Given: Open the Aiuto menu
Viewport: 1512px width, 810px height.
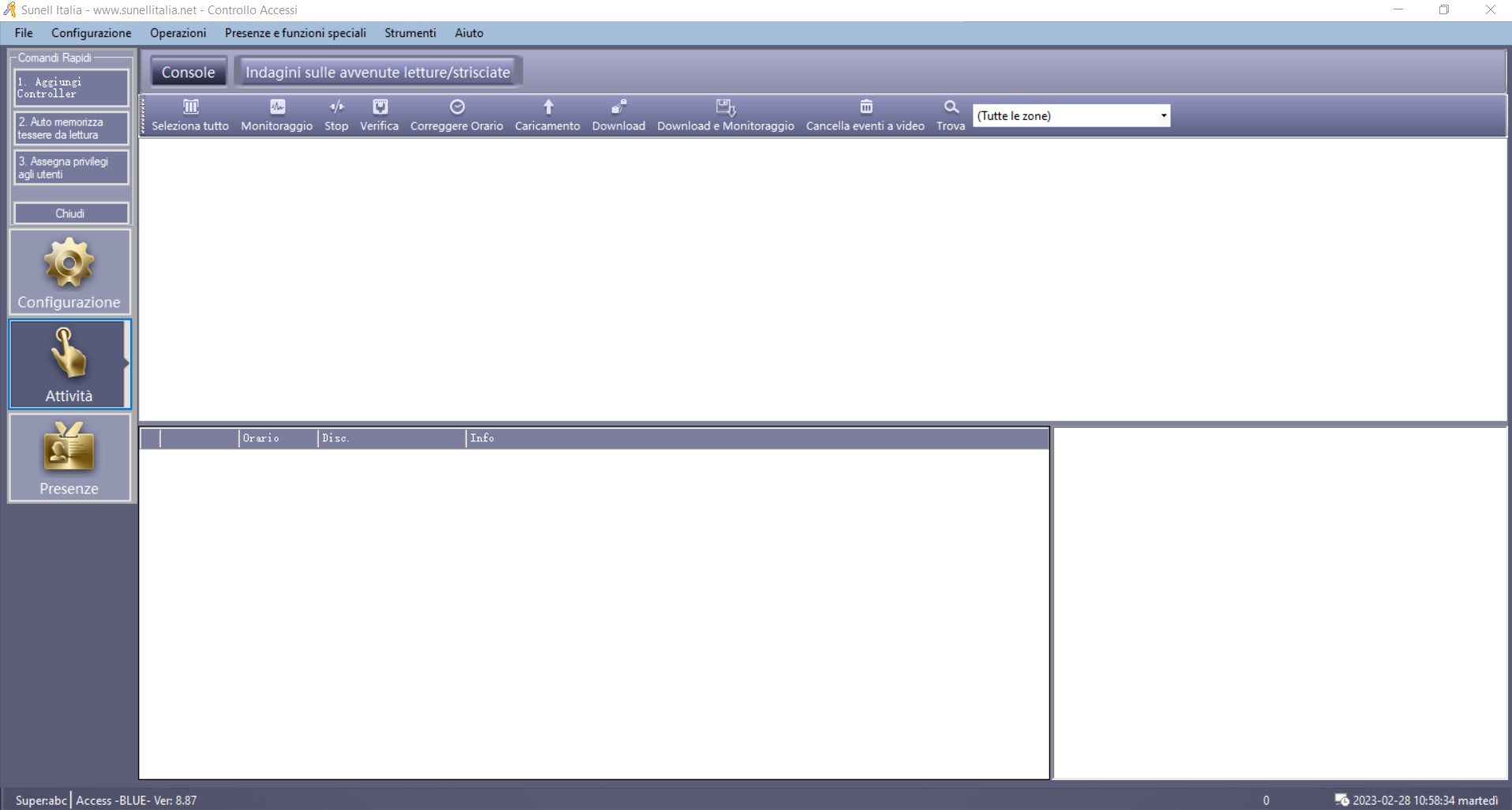Looking at the screenshot, I should coord(469,33).
